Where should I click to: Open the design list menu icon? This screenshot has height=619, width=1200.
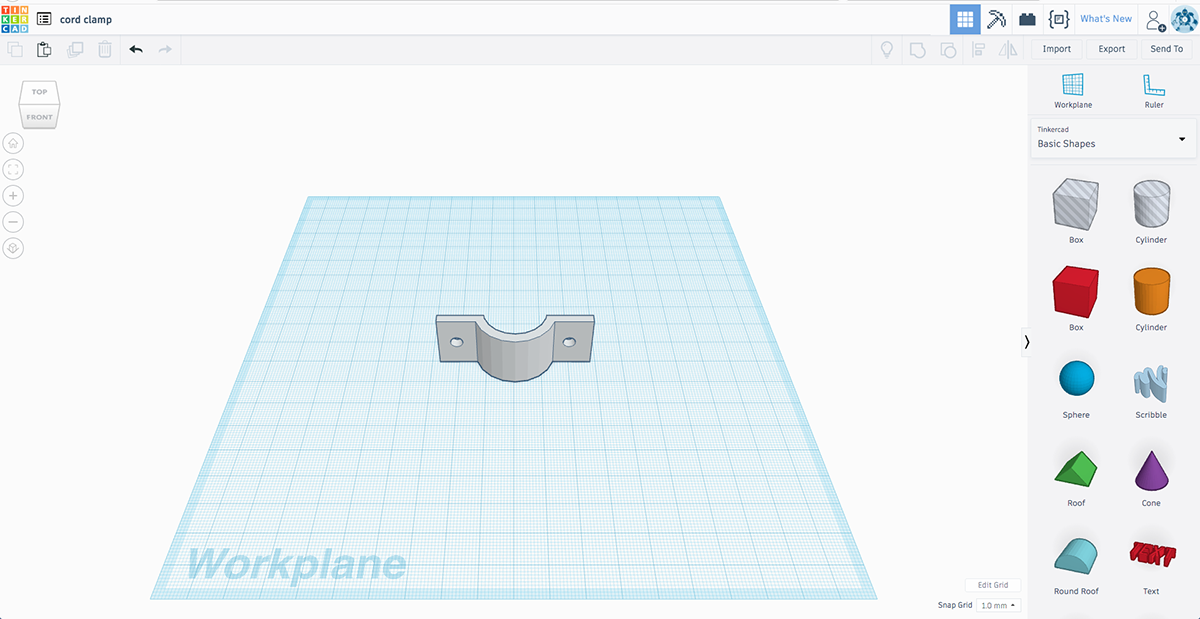click(44, 19)
